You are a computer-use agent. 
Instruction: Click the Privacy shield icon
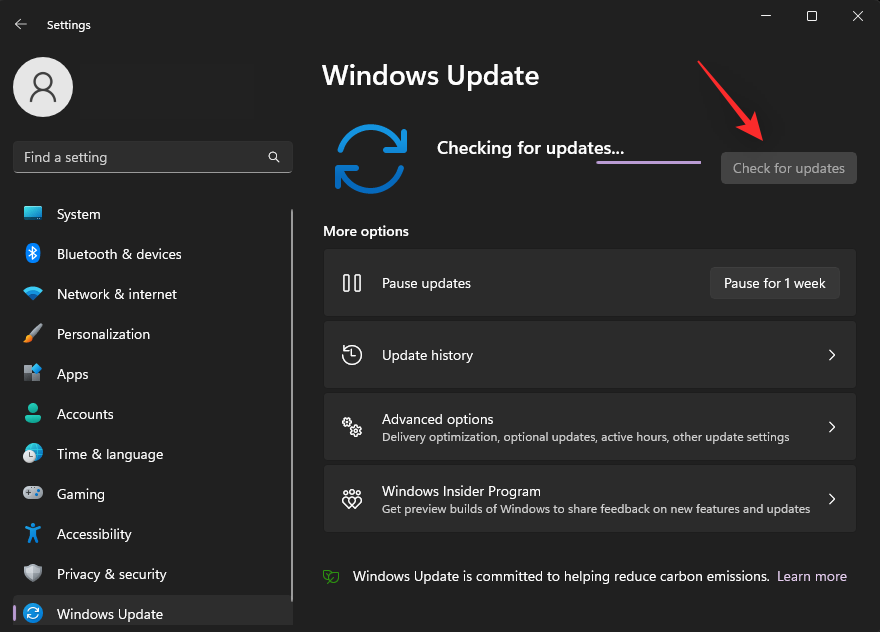click(33, 573)
